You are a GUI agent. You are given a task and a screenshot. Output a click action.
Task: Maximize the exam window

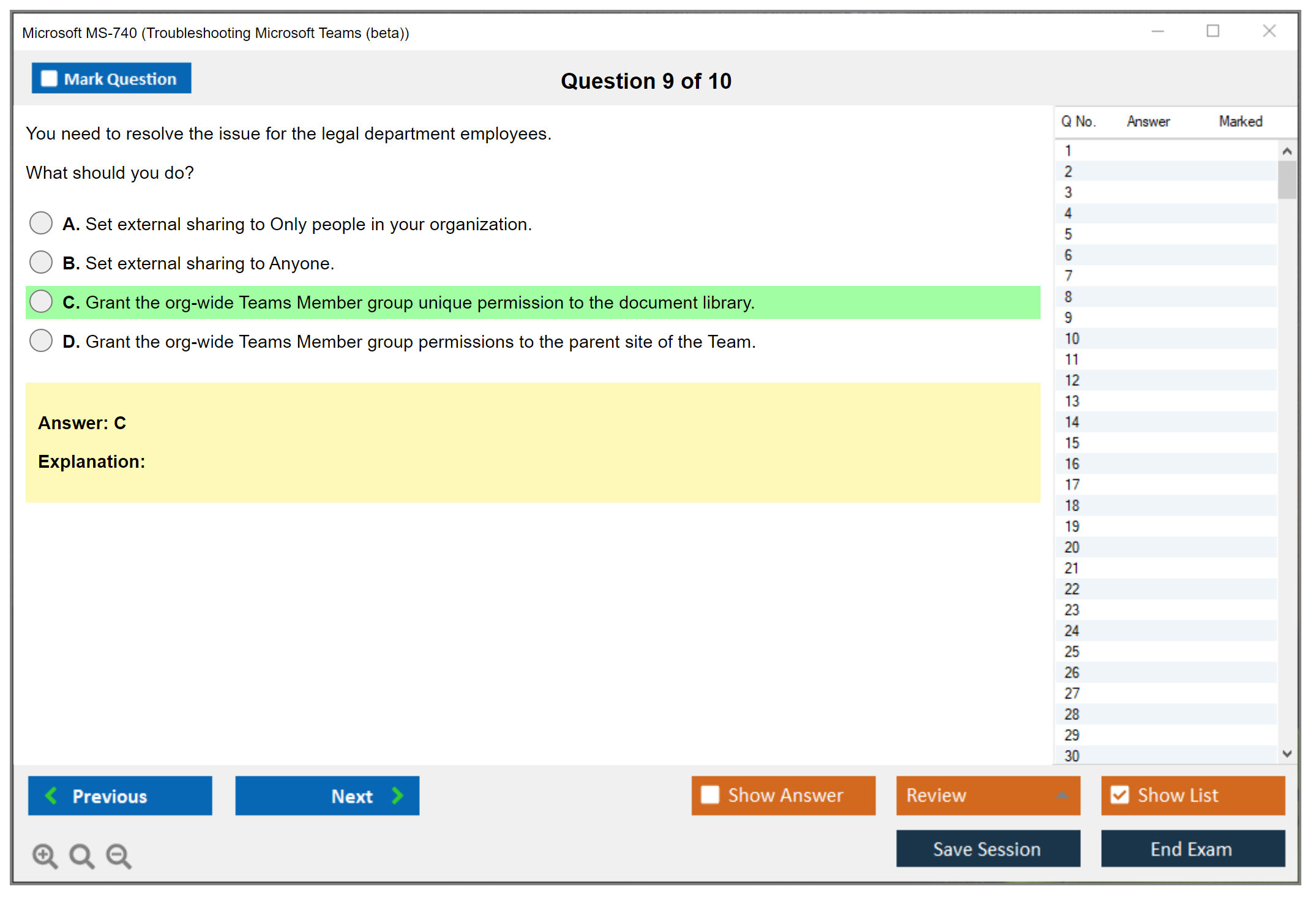[1213, 31]
